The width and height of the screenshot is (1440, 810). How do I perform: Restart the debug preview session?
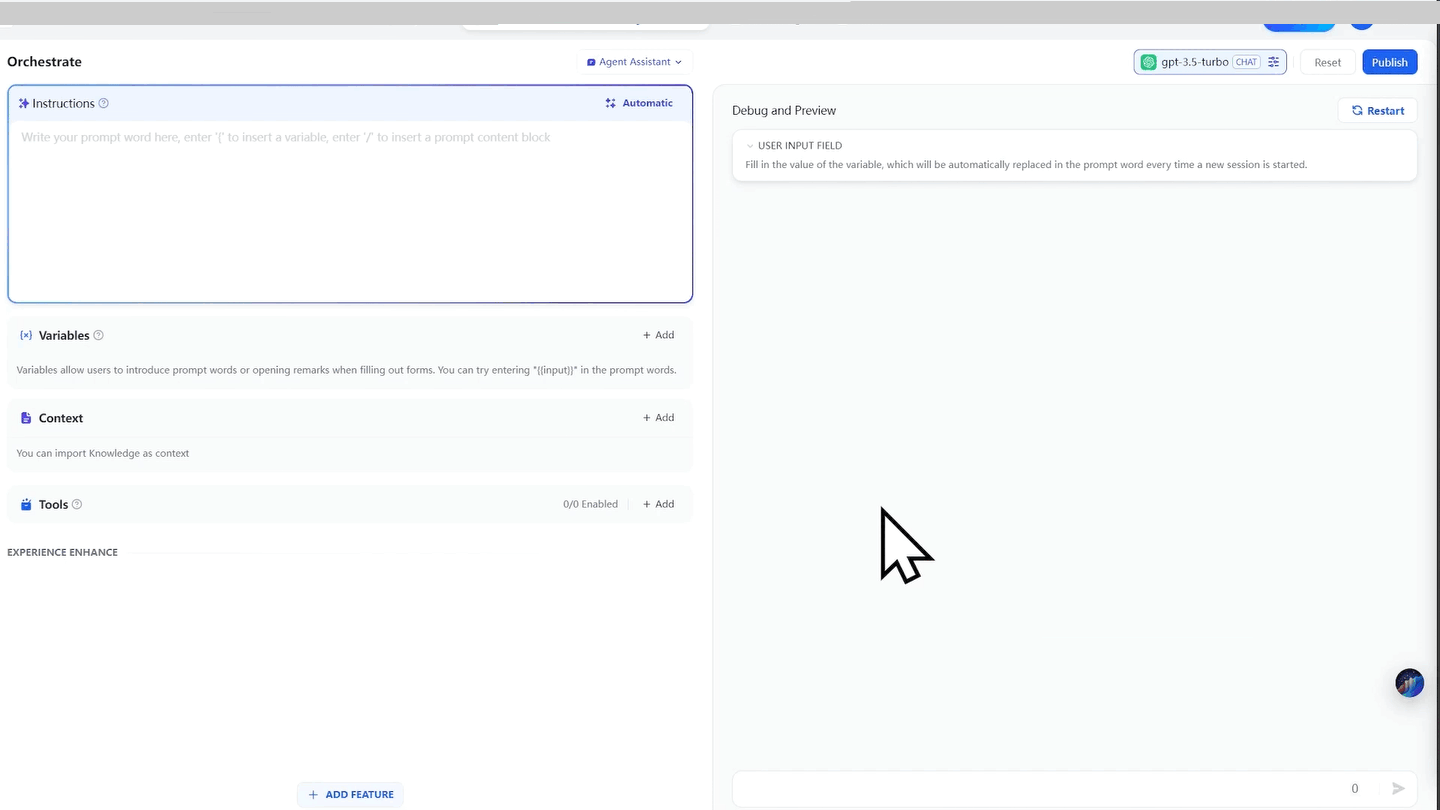[x=1377, y=111]
